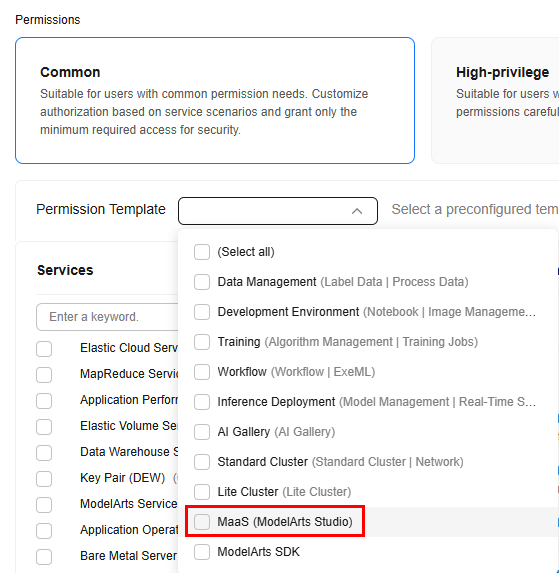The image size is (559, 573).
Task: Tick the AI Gallery checkbox
Action: 202,432
